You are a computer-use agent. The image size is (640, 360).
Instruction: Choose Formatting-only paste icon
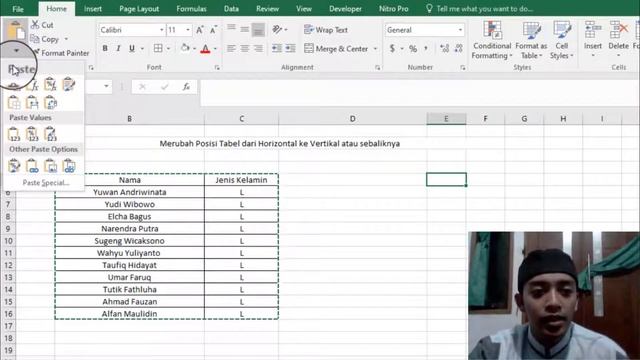pyautogui.click(x=14, y=166)
